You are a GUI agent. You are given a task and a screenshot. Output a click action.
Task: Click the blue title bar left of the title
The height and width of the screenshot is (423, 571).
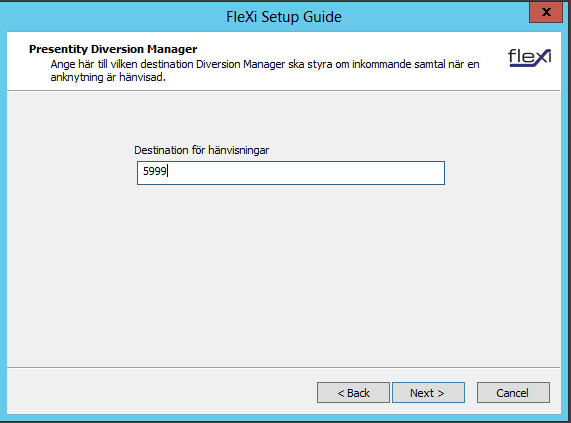pyautogui.click(x=109, y=17)
